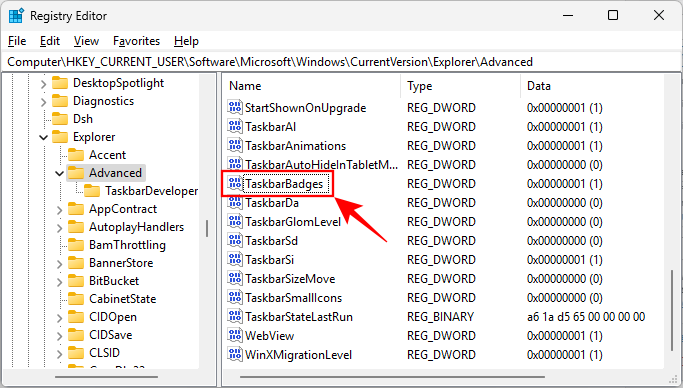Click the registry path address bar
This screenshot has width=683, height=388.
click(x=342, y=62)
